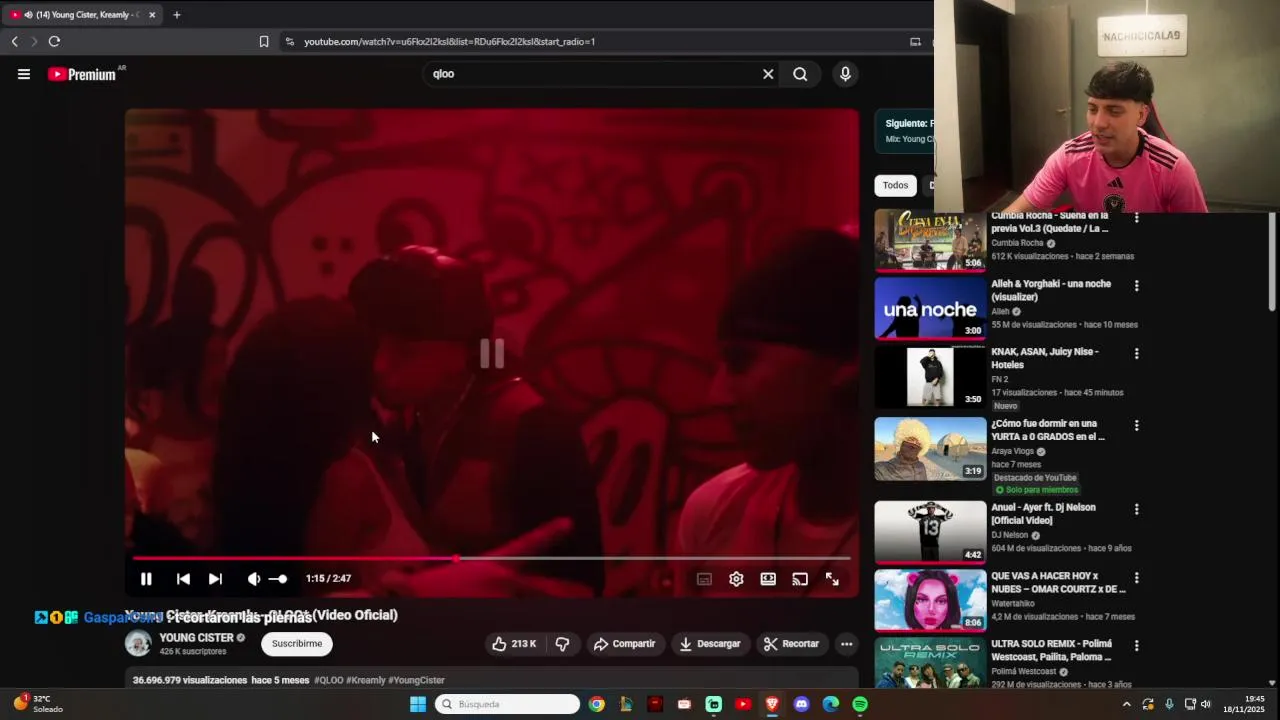1280x720 pixels.
Task: Subscribe with the Suscribirme button
Action: (297, 644)
